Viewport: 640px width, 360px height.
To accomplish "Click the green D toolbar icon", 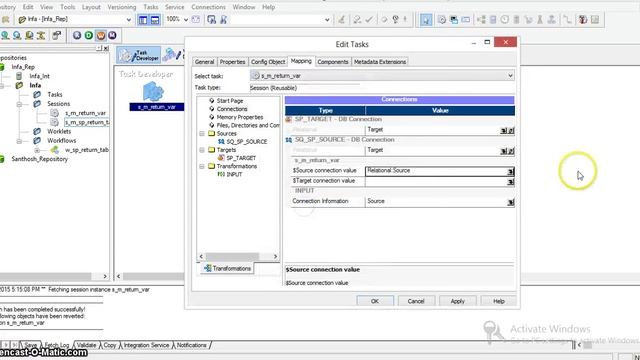I will [89, 36].
